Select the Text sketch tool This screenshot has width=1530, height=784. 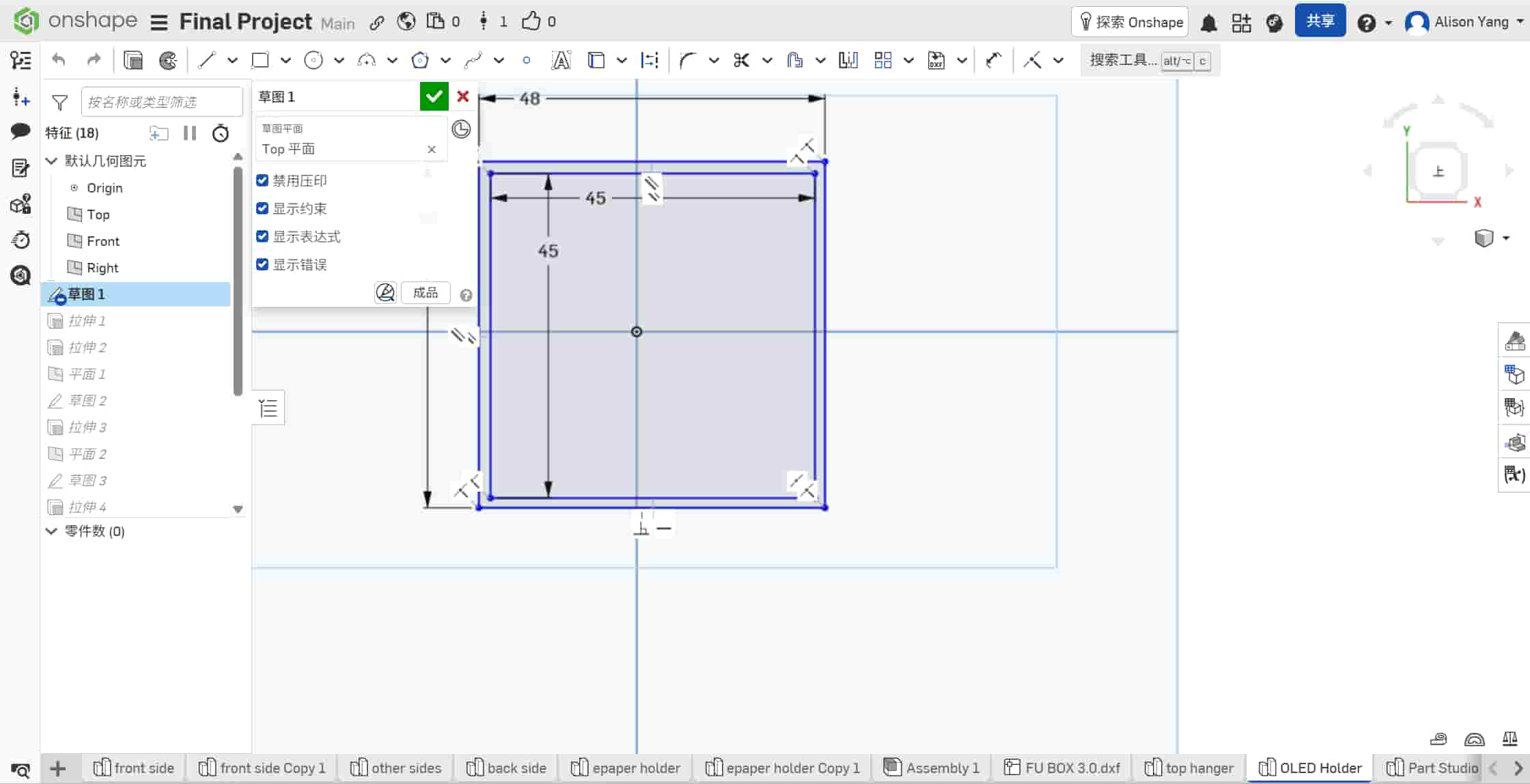pos(561,60)
